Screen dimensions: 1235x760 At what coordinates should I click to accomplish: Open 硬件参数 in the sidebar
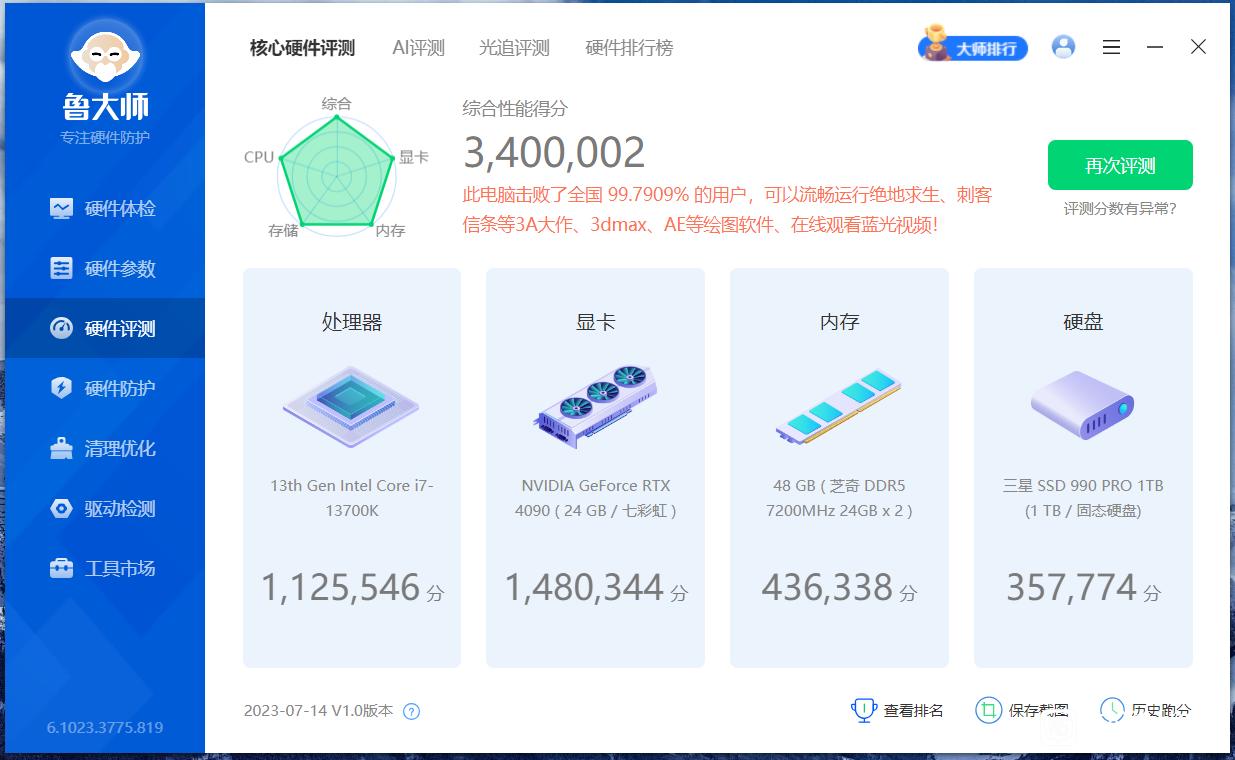click(x=105, y=268)
